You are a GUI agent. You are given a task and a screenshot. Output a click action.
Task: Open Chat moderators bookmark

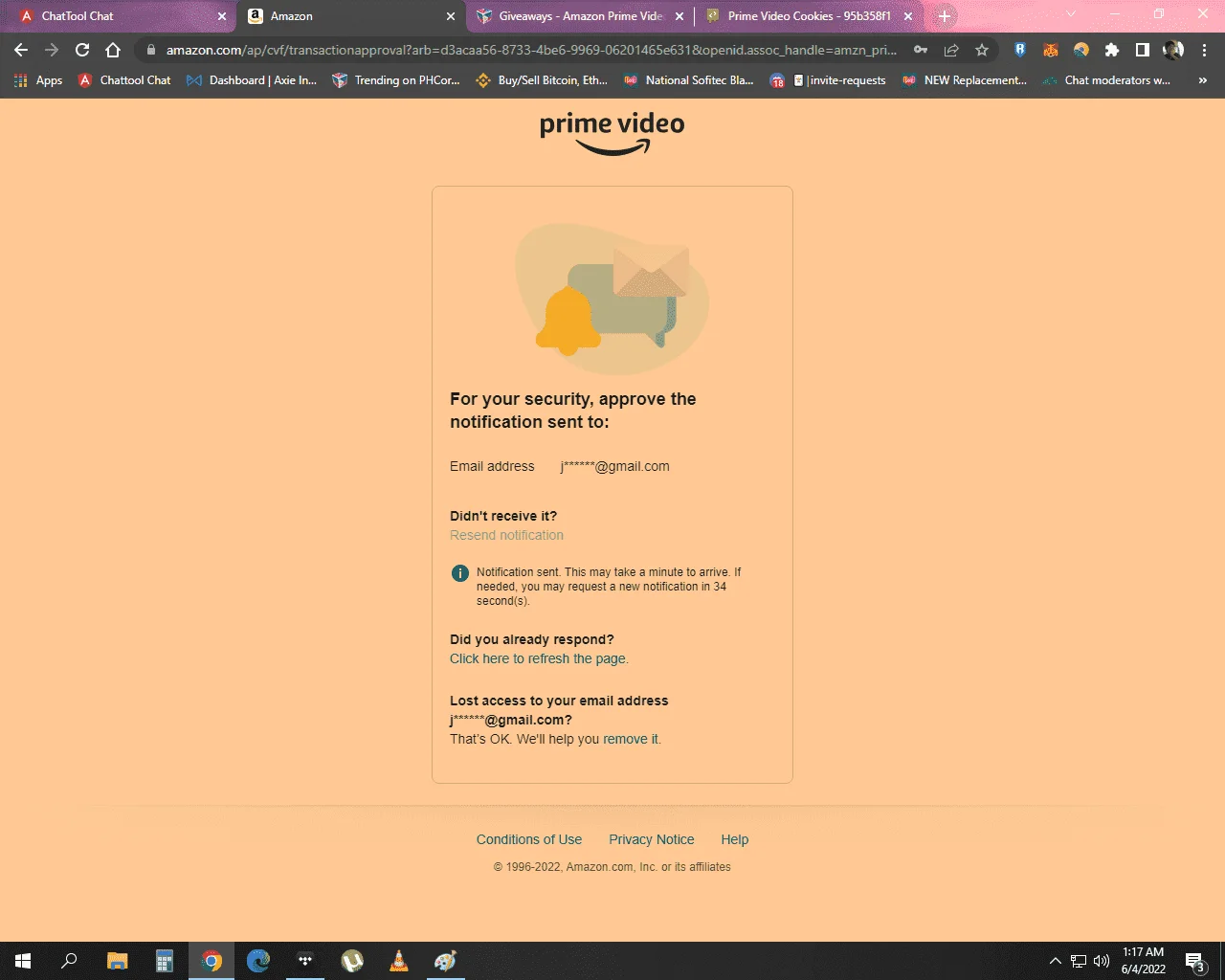(1107, 80)
